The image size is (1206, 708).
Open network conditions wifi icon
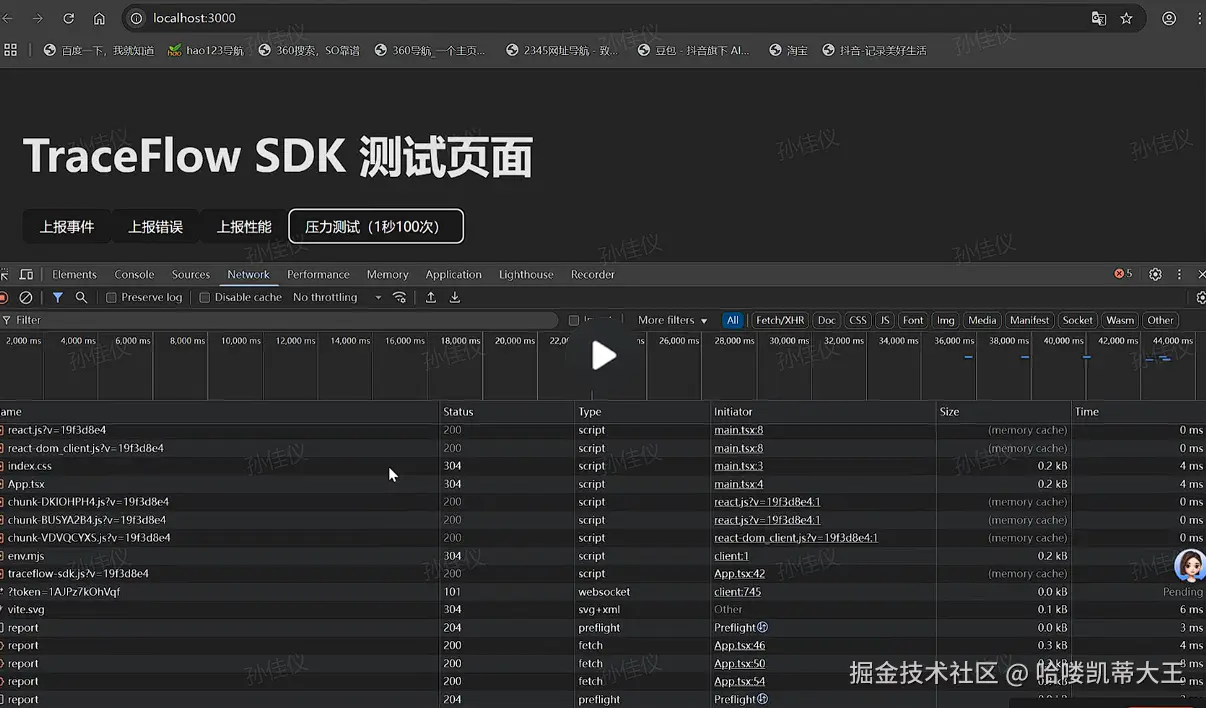coord(400,297)
